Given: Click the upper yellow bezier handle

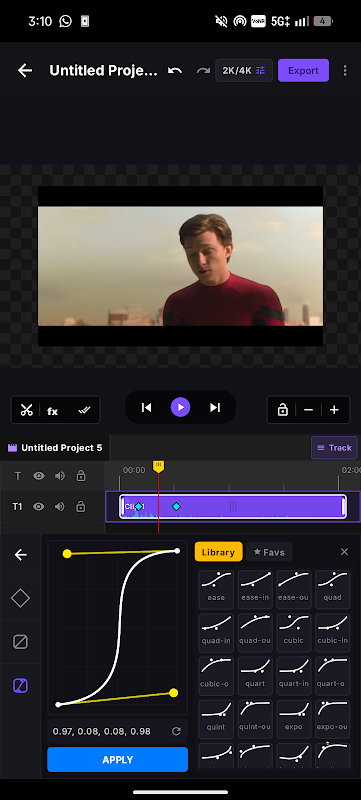Looking at the screenshot, I should click(x=67, y=554).
